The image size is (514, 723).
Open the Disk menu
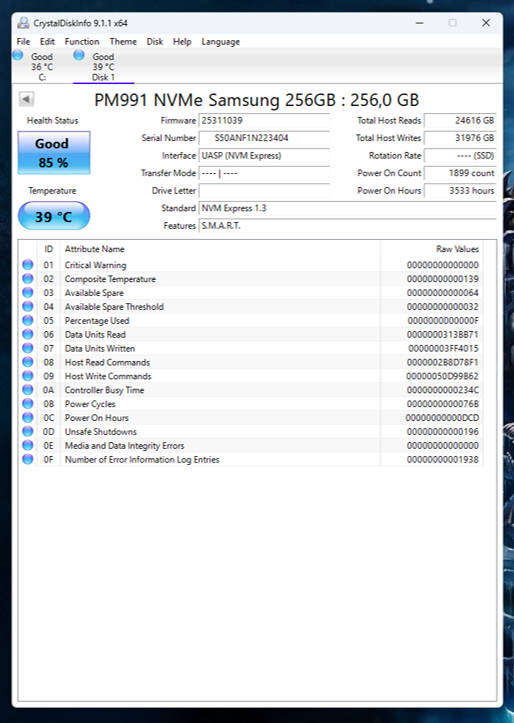point(154,41)
